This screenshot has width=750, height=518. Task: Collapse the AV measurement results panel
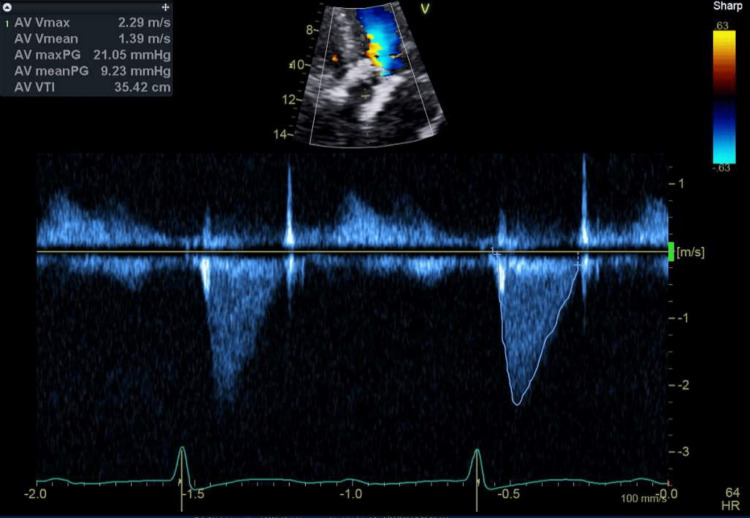click(x=8, y=7)
